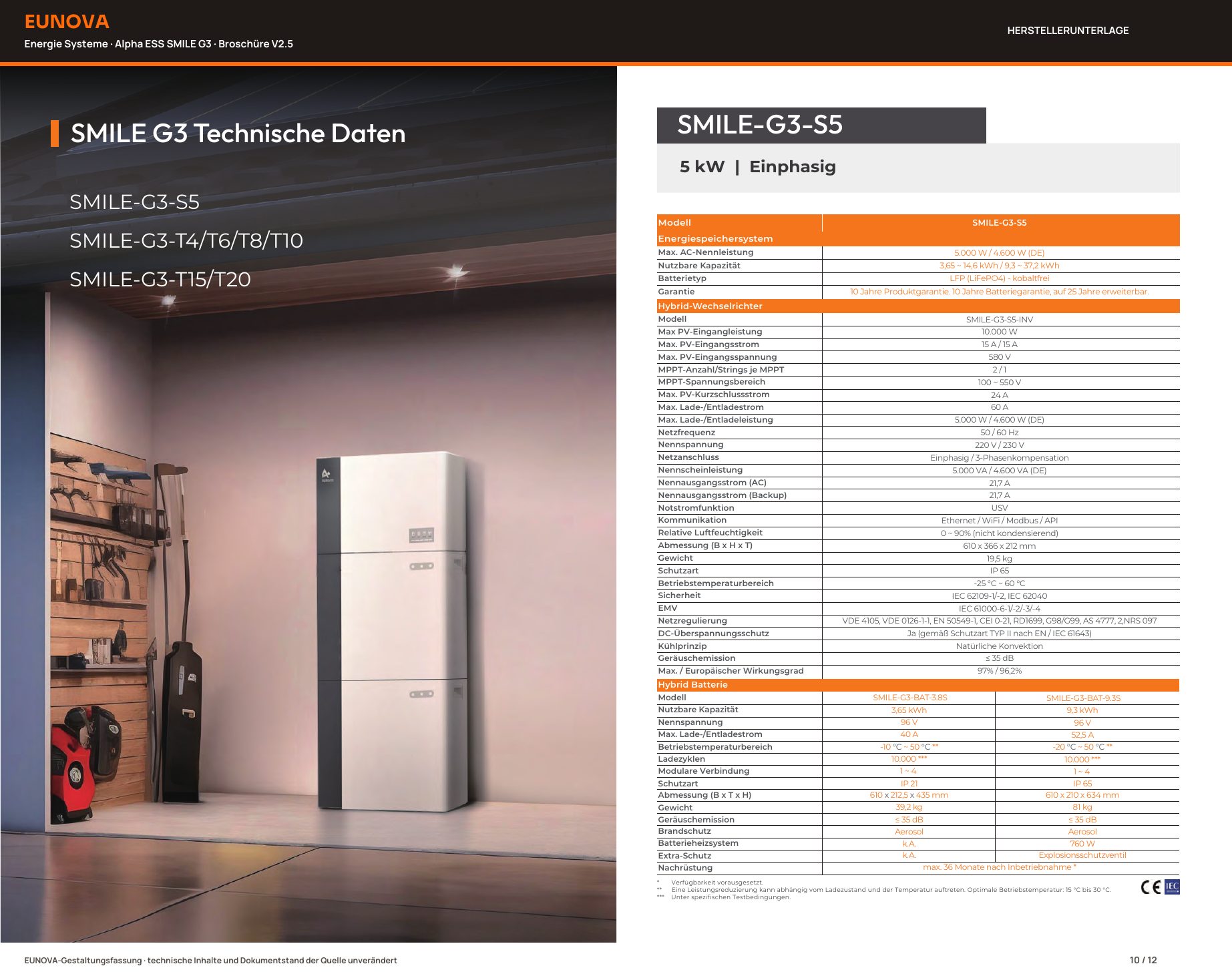Click the Garantie value with 10 Jahre Produktgarantie
The height and width of the screenshot is (978, 1232).
pyautogui.click(x=999, y=292)
